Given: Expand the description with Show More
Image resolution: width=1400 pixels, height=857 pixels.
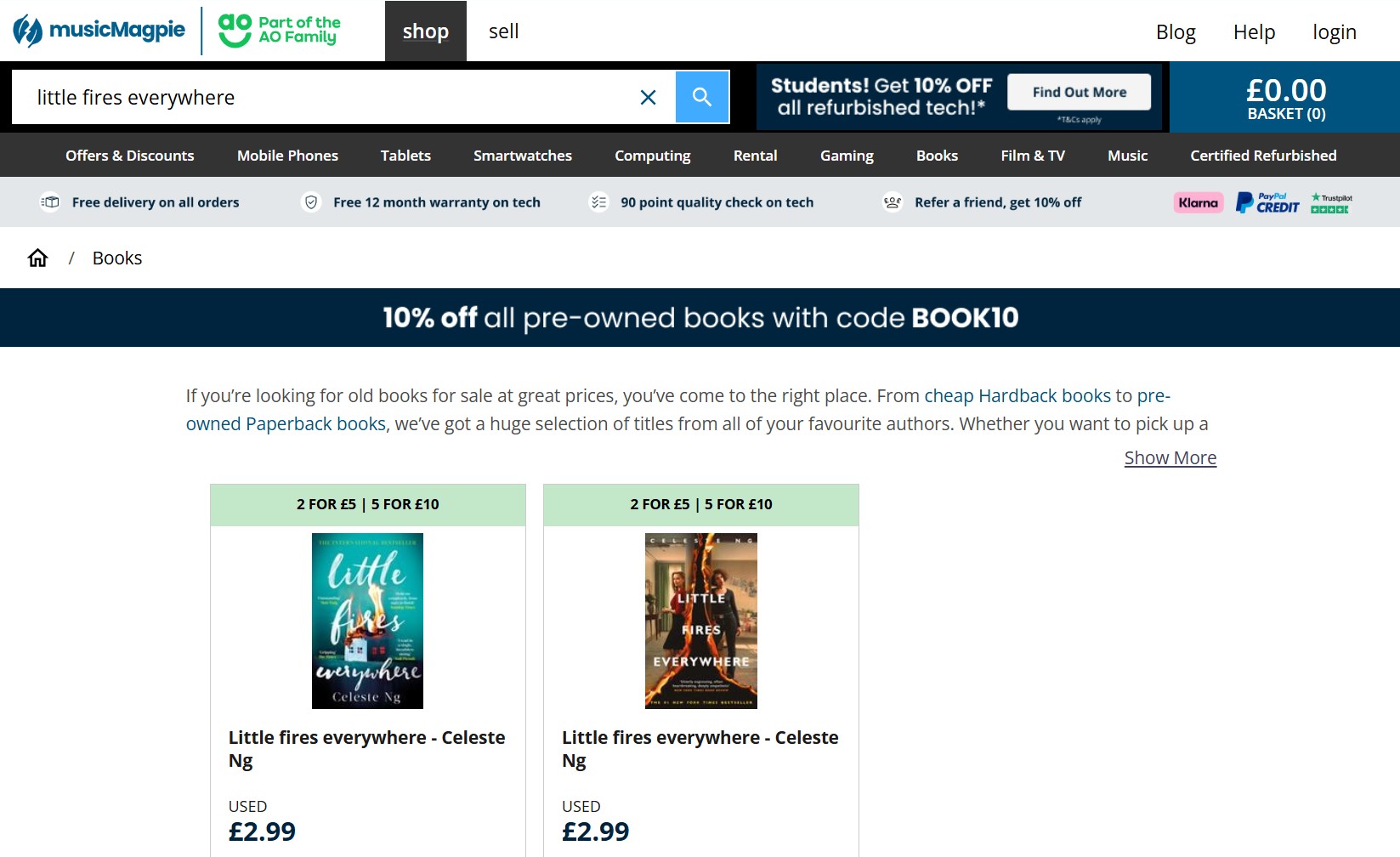Looking at the screenshot, I should pyautogui.click(x=1170, y=457).
